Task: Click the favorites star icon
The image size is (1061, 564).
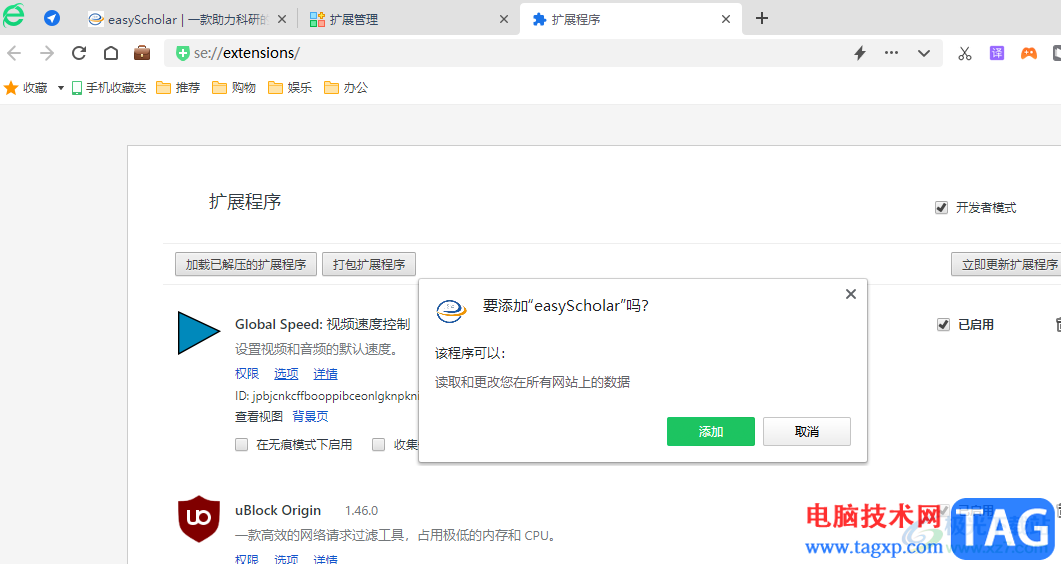Action: click(x=12, y=88)
